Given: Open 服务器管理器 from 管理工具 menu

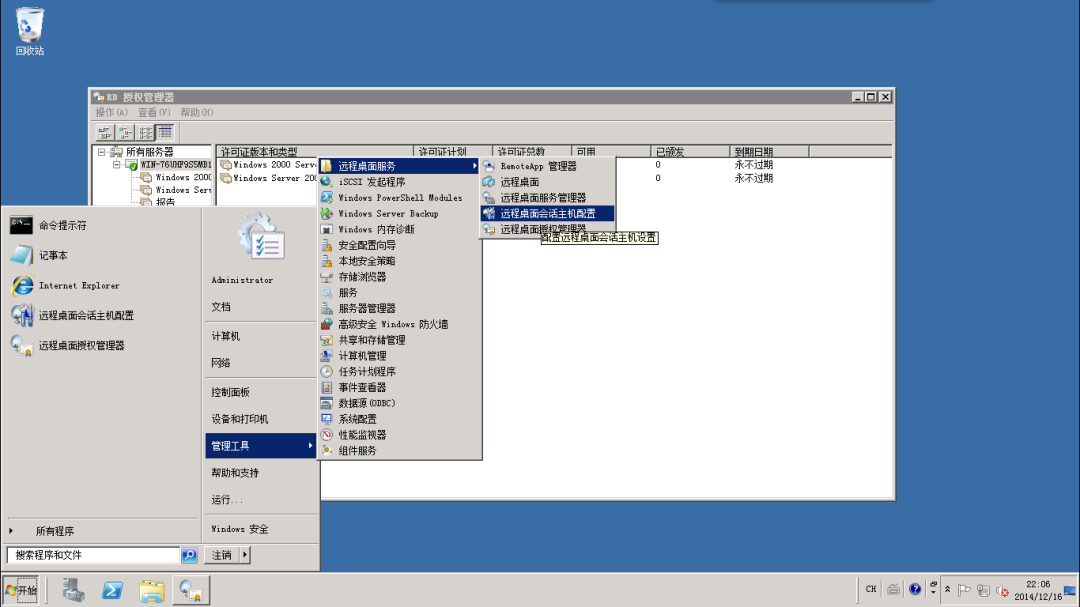Looking at the screenshot, I should click(x=399, y=309).
